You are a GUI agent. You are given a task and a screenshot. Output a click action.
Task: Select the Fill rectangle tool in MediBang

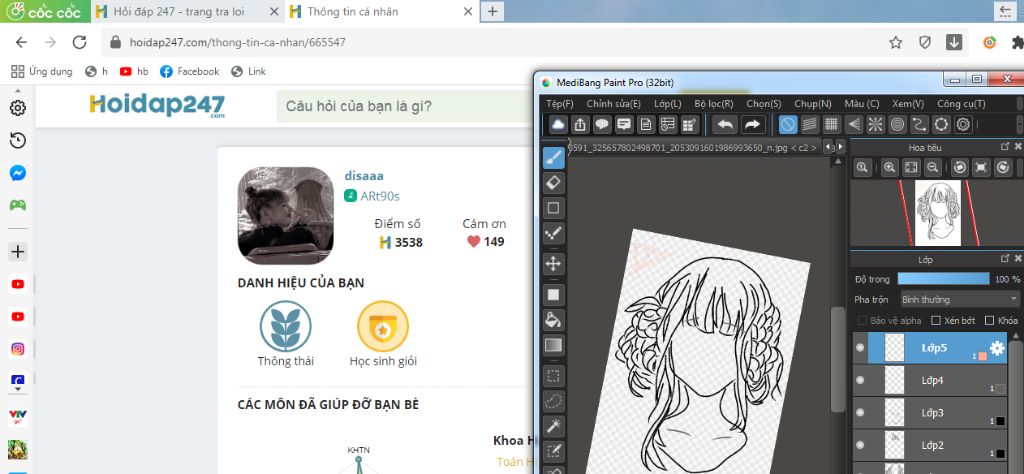[x=554, y=294]
